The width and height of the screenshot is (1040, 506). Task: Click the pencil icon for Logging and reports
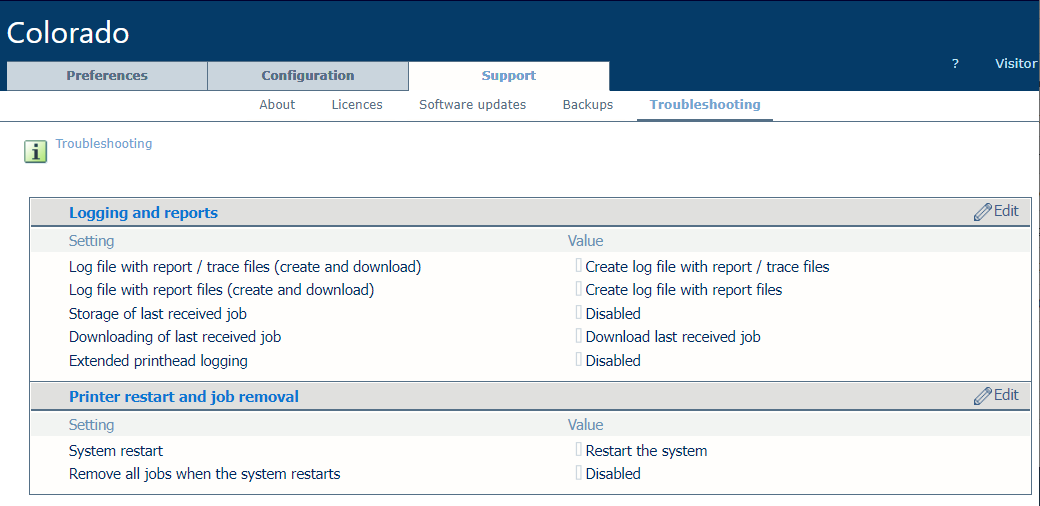tap(983, 212)
